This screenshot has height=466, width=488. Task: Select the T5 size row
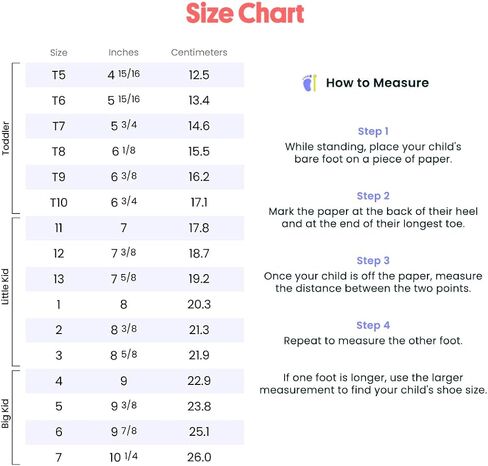(x=135, y=75)
